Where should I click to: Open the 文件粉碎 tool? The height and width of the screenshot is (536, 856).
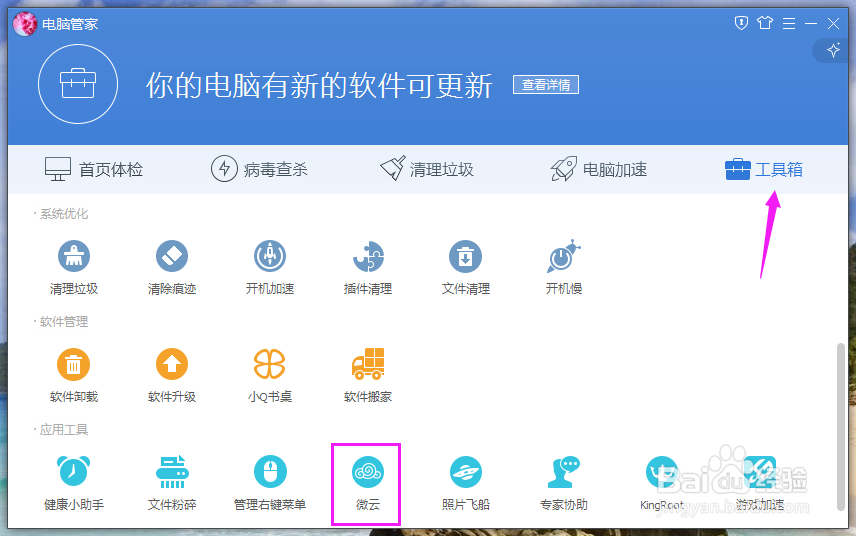pos(172,483)
